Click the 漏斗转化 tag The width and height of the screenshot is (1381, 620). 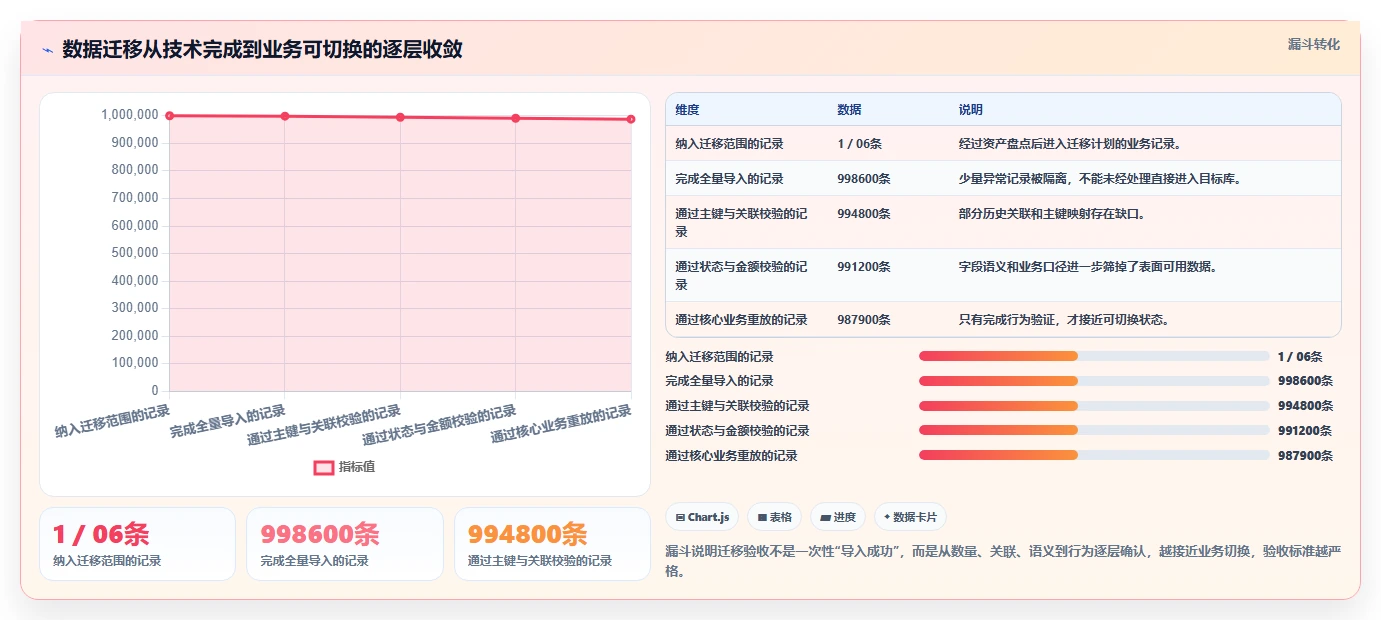pyautogui.click(x=1313, y=44)
